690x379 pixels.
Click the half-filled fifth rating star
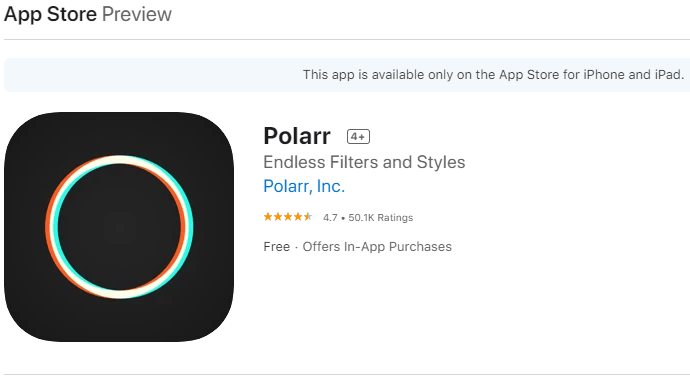[x=308, y=217]
